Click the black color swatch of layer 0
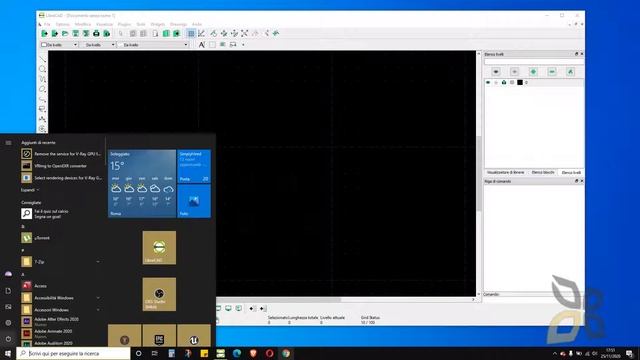Viewport: 640px width, 360px height. [x=520, y=82]
